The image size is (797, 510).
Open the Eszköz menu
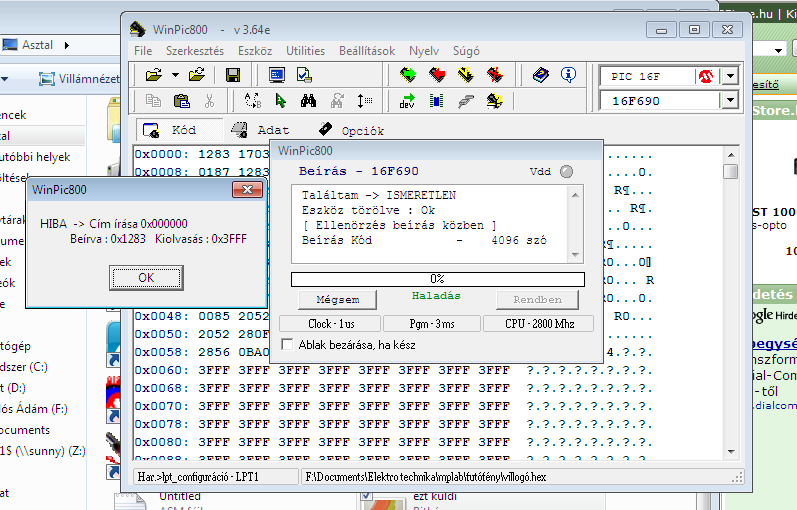255,51
